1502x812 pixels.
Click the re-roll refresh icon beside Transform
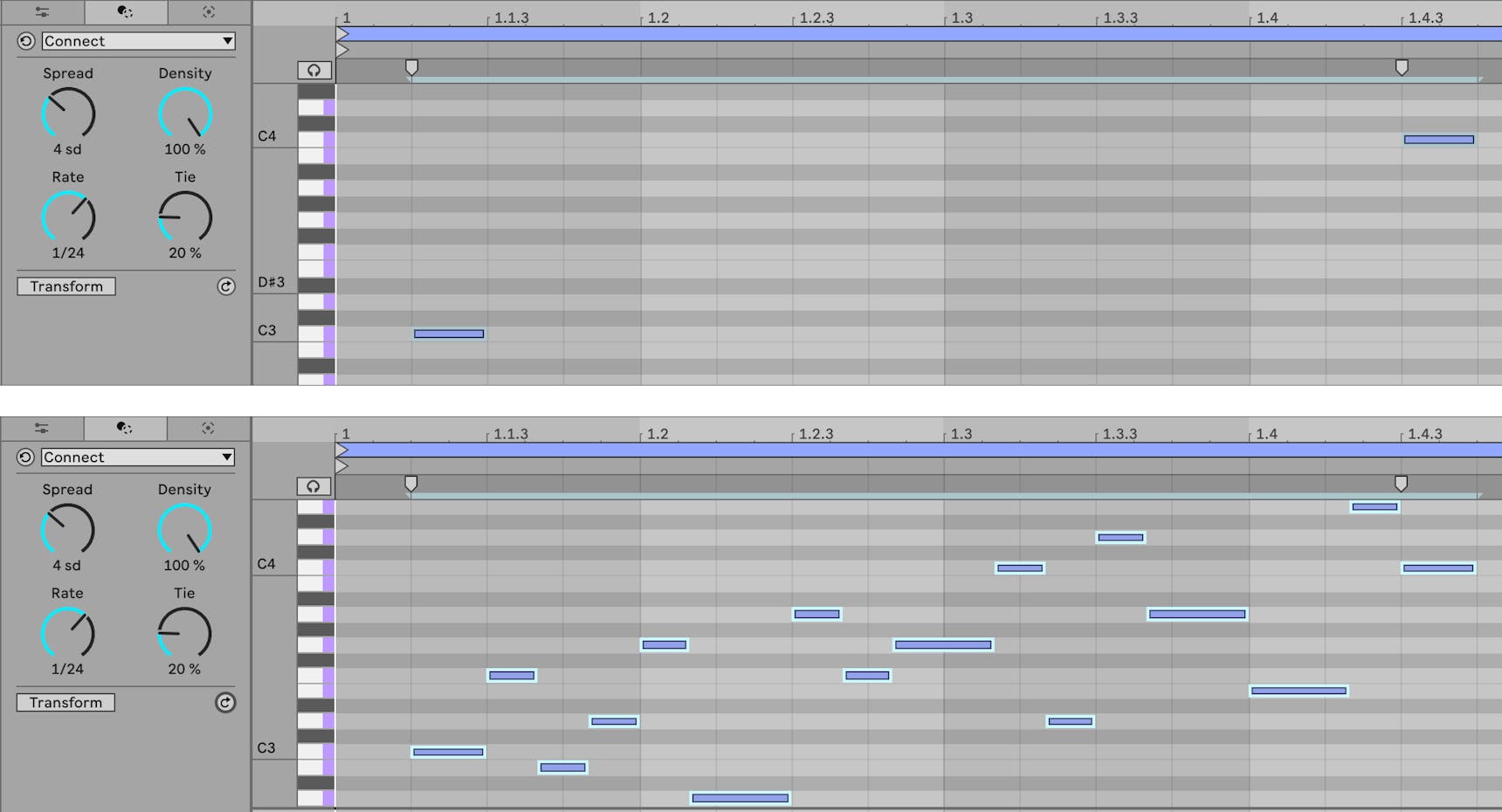pos(226,286)
